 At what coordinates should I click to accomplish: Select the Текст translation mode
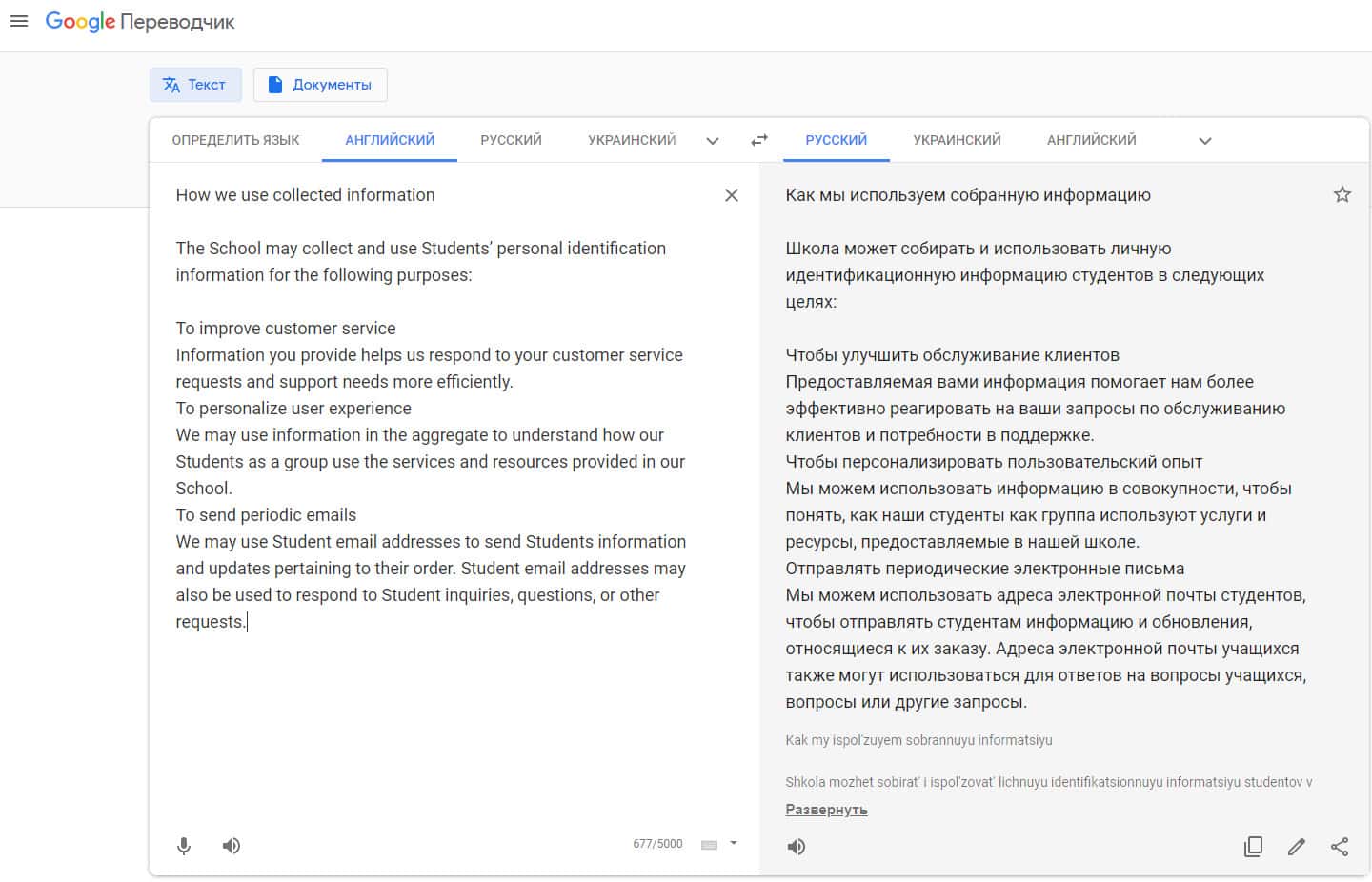tap(195, 85)
